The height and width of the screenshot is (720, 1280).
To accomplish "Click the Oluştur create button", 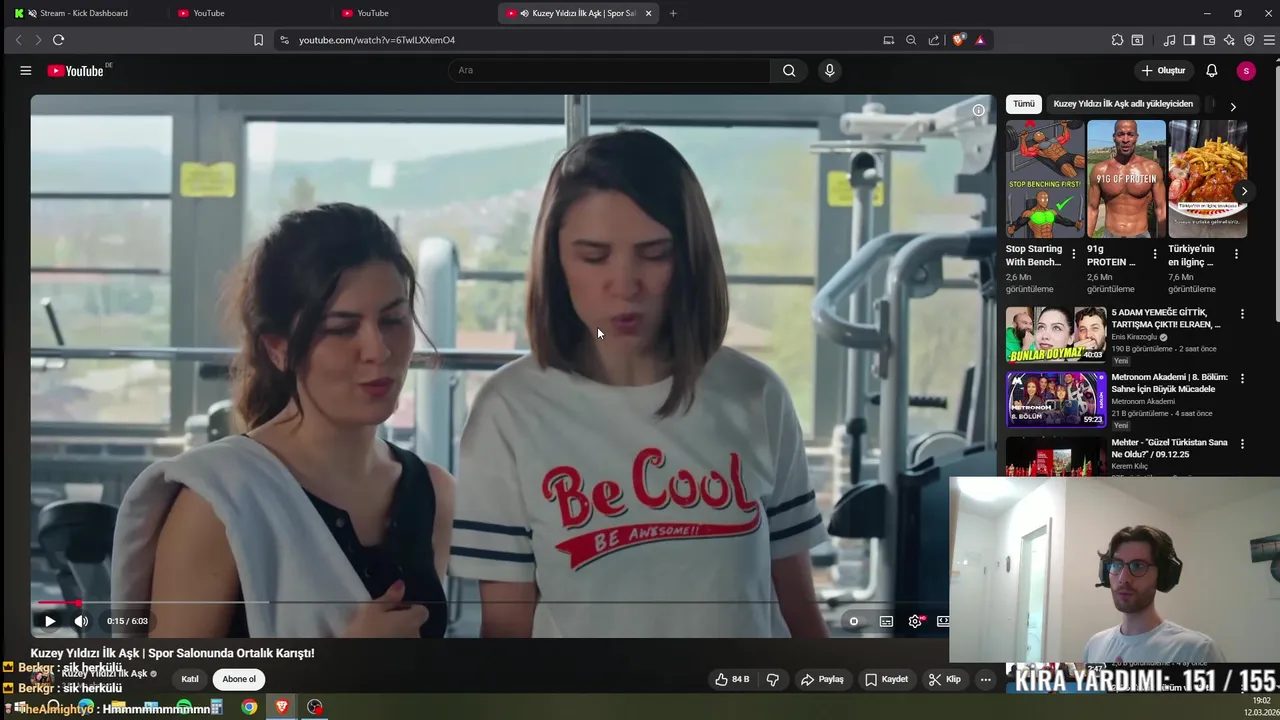I will tap(1163, 70).
